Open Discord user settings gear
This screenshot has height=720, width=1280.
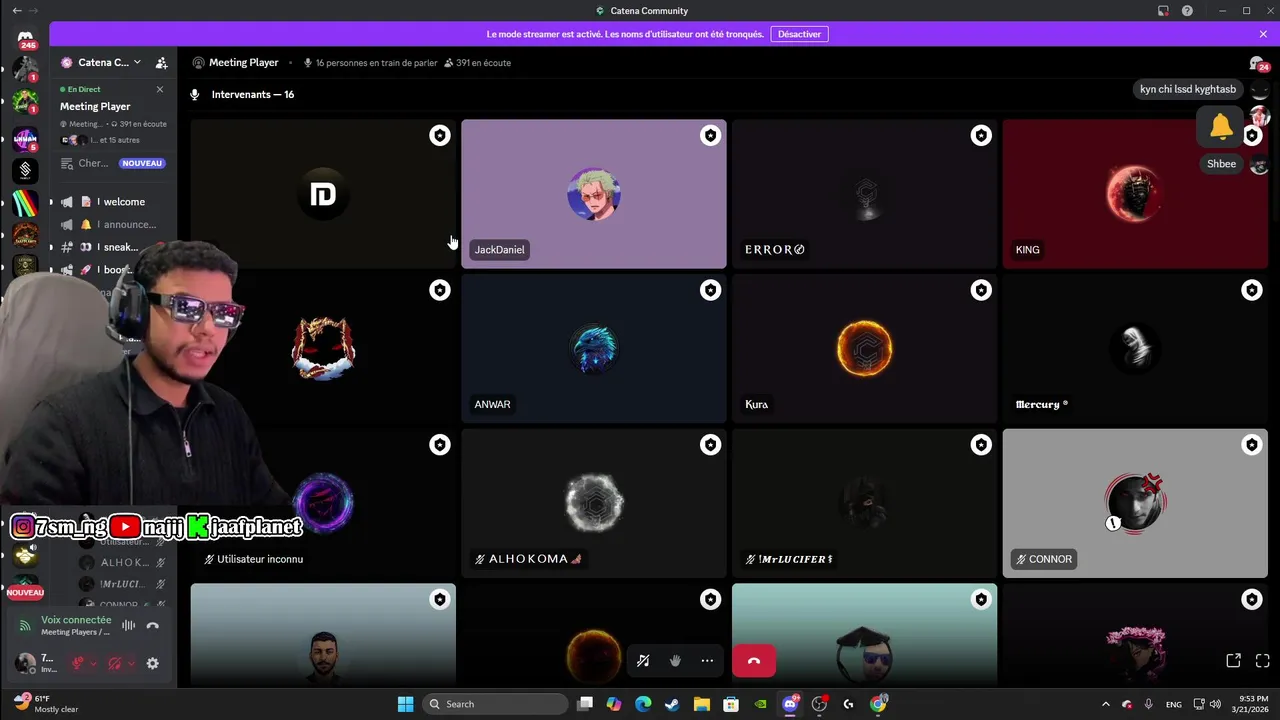click(x=152, y=663)
